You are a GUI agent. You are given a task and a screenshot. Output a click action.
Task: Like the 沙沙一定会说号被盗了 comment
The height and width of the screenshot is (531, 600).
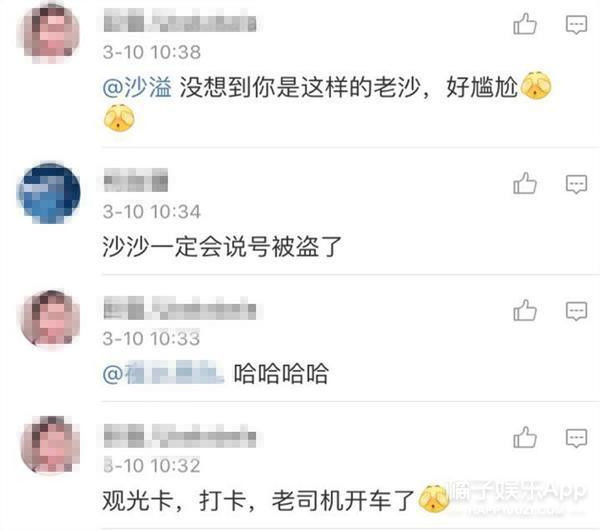[x=525, y=183]
